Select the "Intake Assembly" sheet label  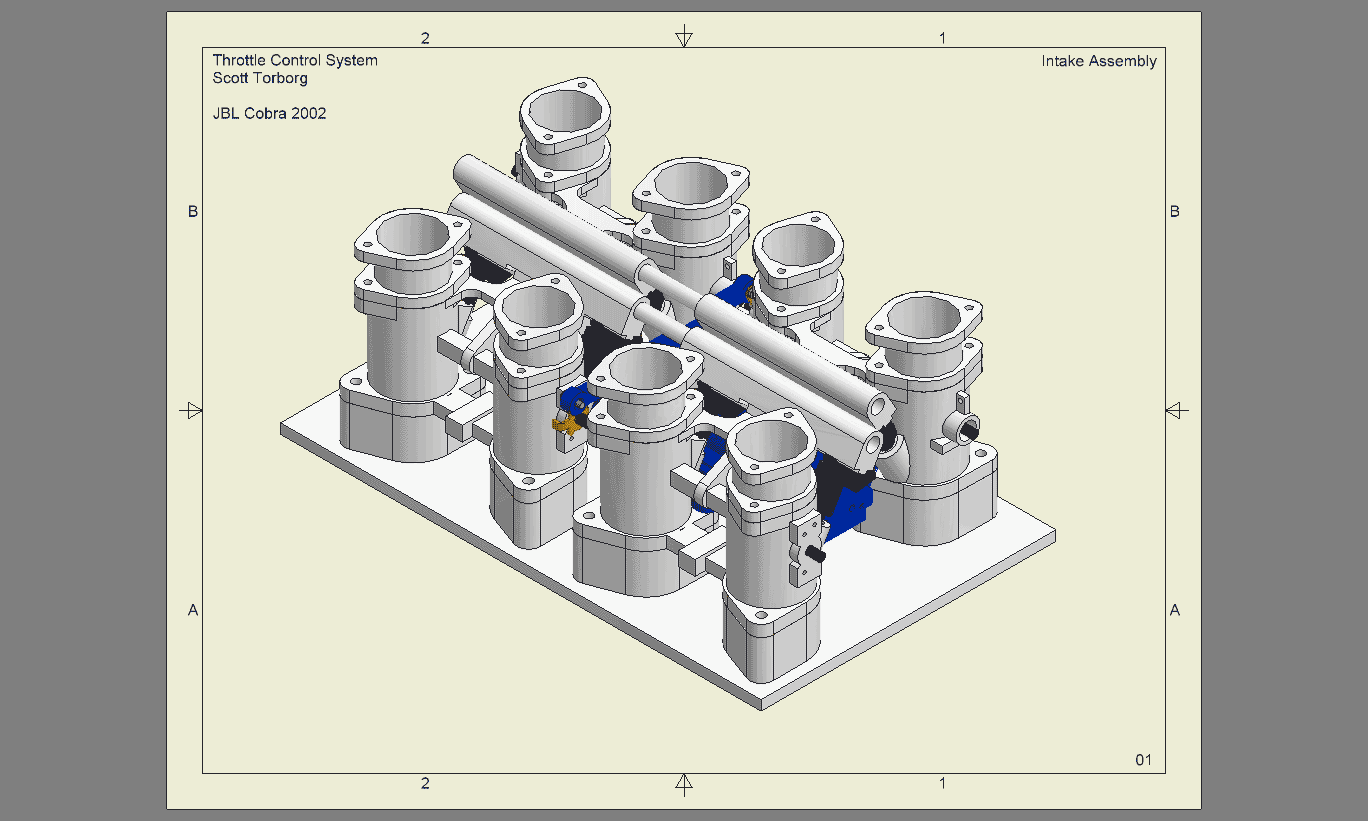[x=1099, y=61]
